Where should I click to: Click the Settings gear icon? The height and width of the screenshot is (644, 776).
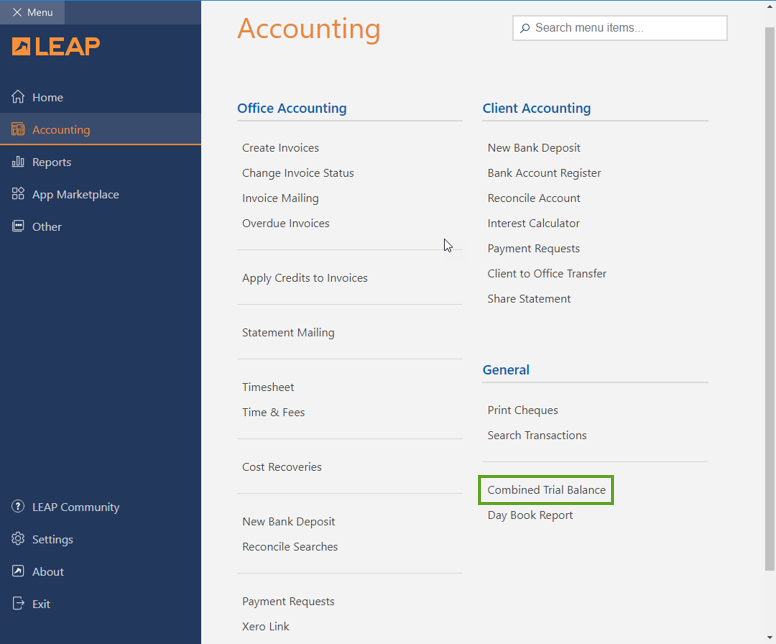point(18,539)
